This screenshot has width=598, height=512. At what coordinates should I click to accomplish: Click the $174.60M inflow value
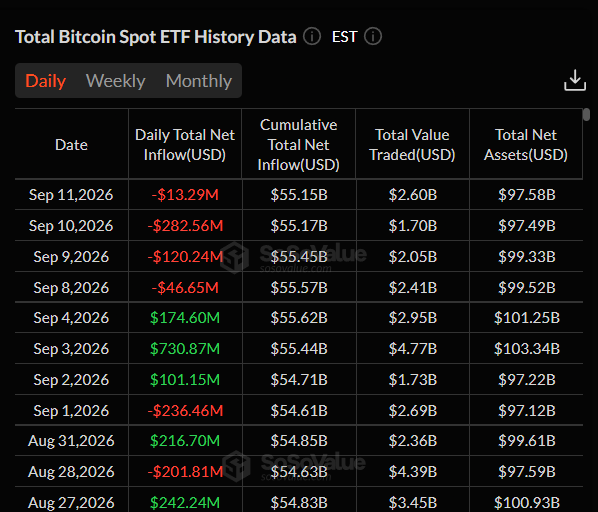click(x=185, y=318)
